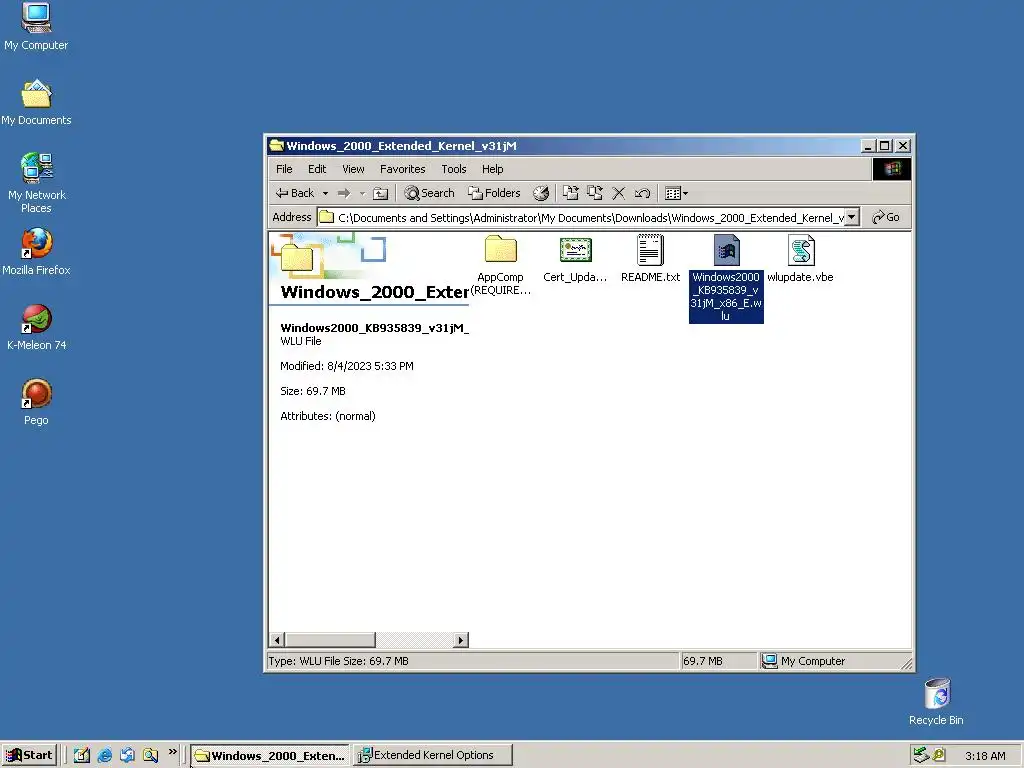Click the Delete toolbar icon

point(618,193)
